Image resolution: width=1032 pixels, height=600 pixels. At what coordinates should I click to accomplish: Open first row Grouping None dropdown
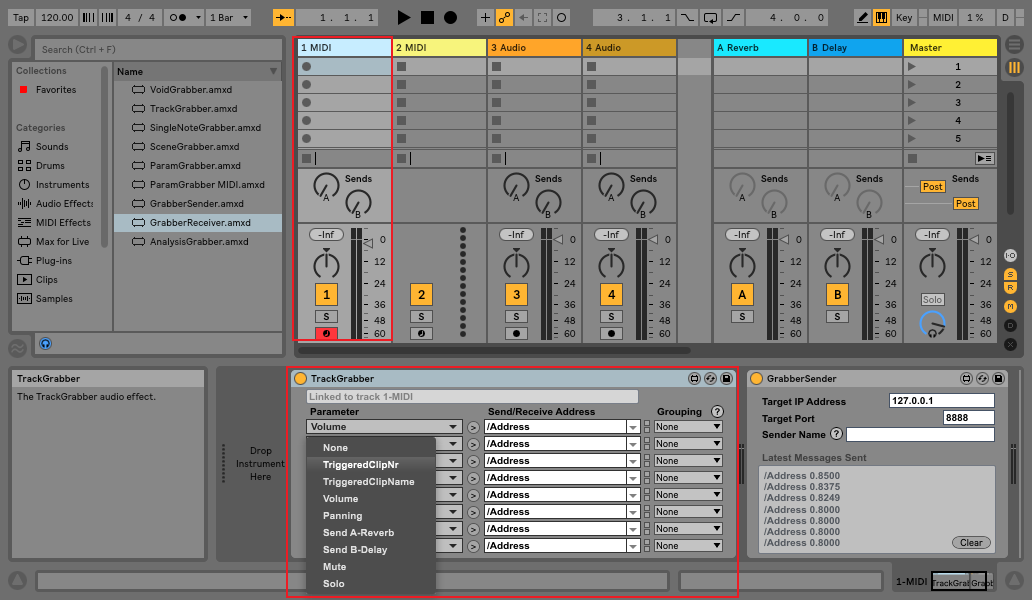click(688, 427)
